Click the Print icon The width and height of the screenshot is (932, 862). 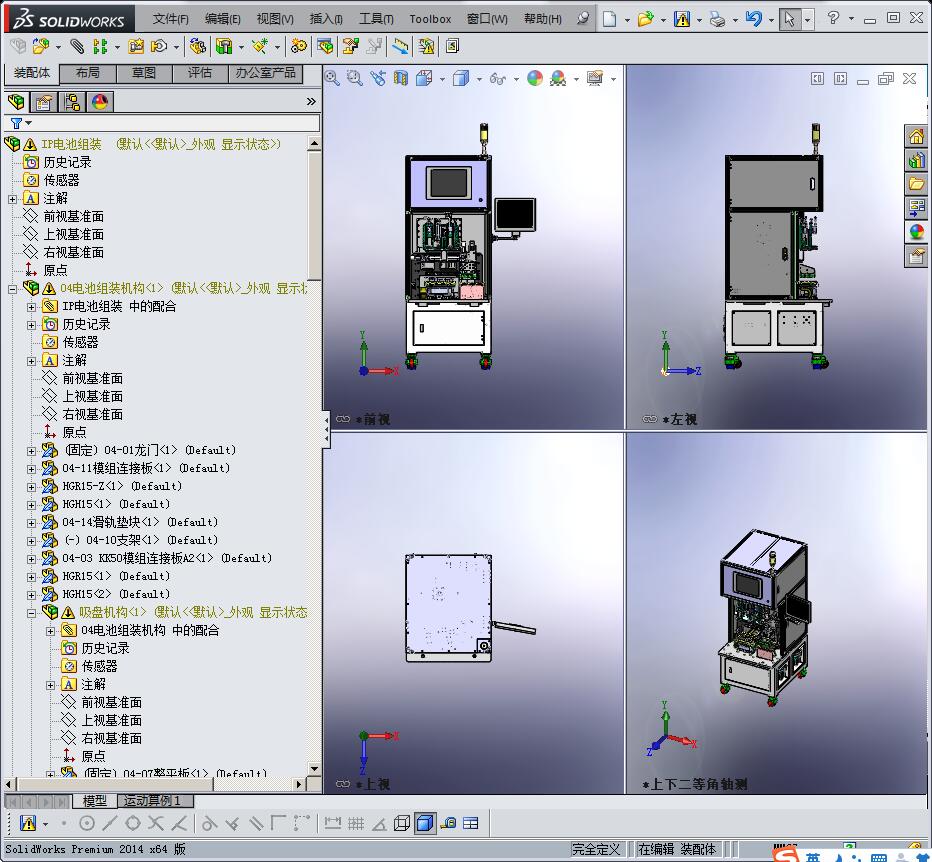[x=717, y=19]
